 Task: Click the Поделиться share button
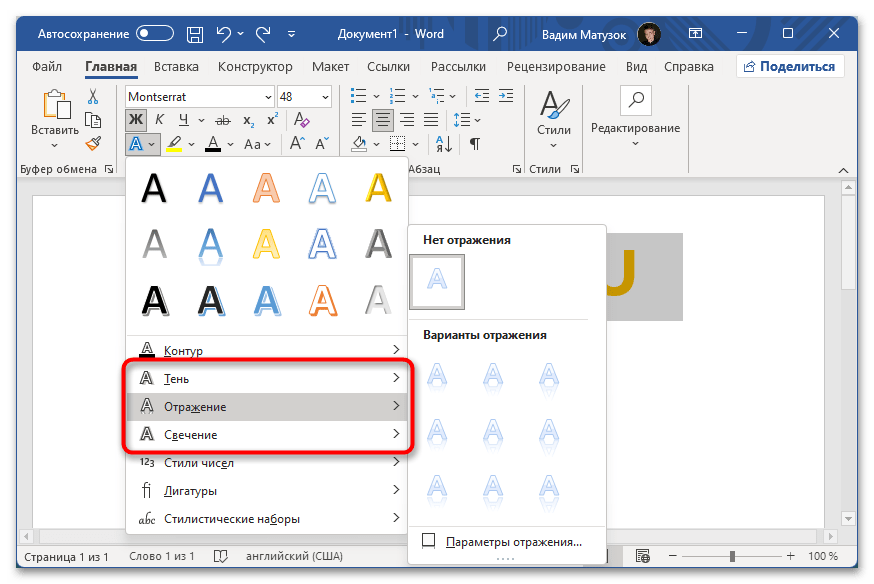(790, 67)
